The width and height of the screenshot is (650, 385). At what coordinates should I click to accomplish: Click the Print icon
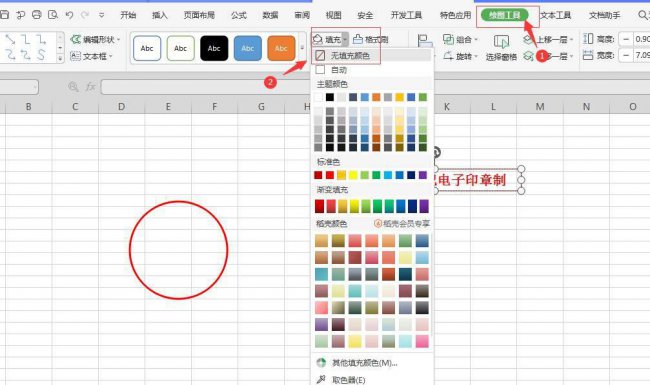(x=36, y=15)
